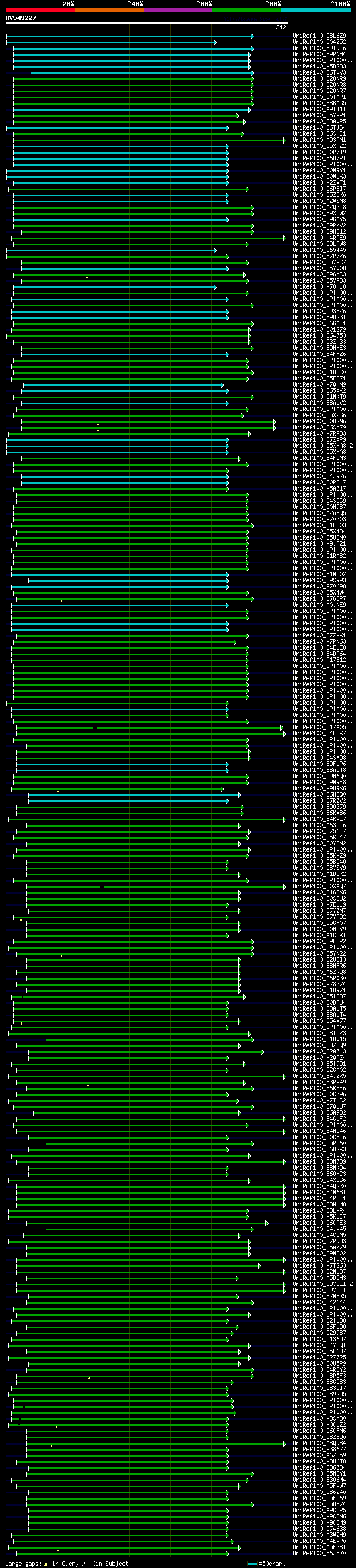Select the UniRef100_Q17A05 label

[319, 727]
